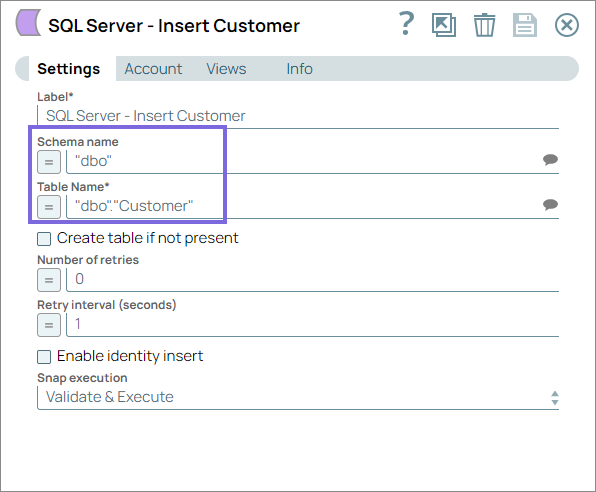
Task: Delete snap using the trash icon
Action: (484, 25)
